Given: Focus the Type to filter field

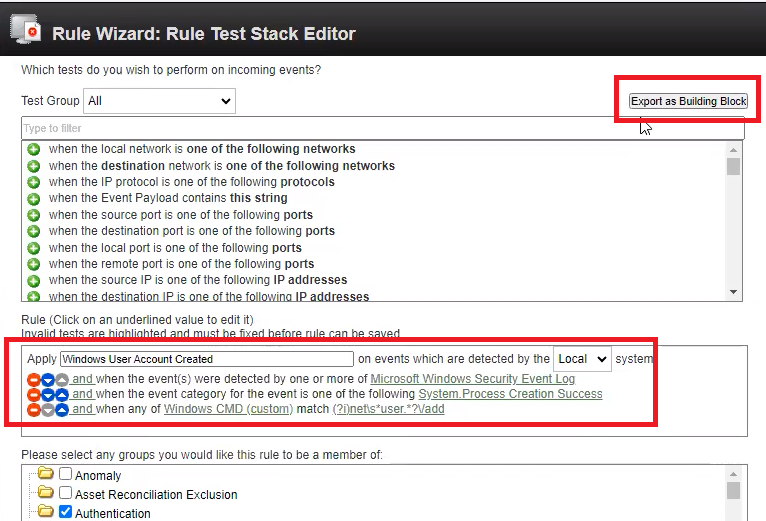Looking at the screenshot, I should click(383, 129).
